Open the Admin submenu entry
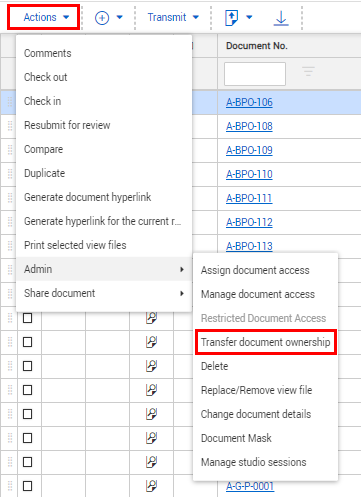Viewport: 361px width, 497px height. pos(104,269)
